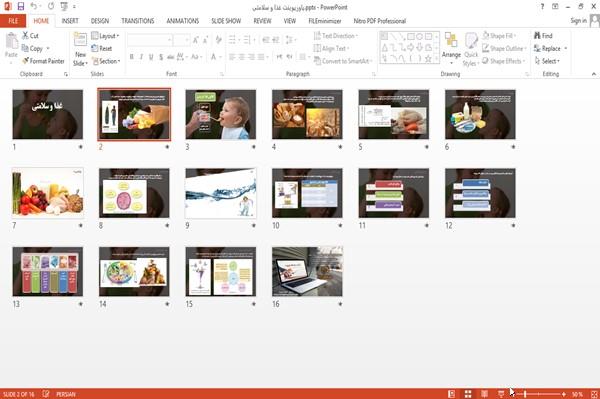Image resolution: width=600 pixels, height=399 pixels.
Task: Click zoom in plus button
Action: pyautogui.click(x=564, y=394)
